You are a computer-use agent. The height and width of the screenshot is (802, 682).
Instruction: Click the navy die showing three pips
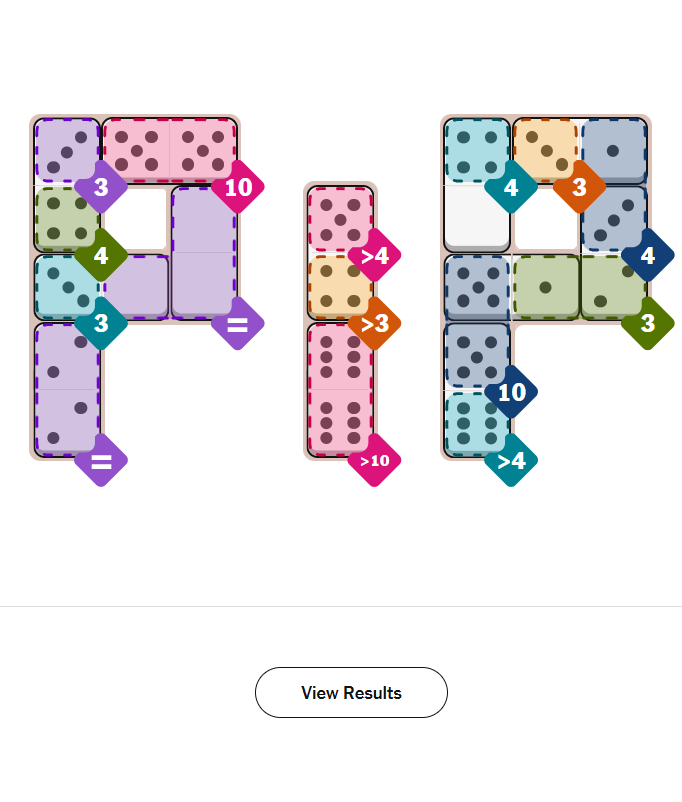coord(613,217)
